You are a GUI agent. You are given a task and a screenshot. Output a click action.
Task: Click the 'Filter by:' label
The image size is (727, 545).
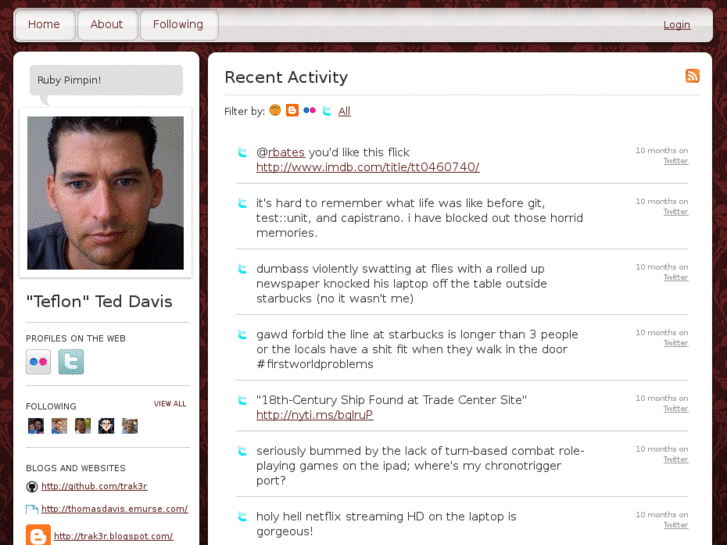point(244,111)
